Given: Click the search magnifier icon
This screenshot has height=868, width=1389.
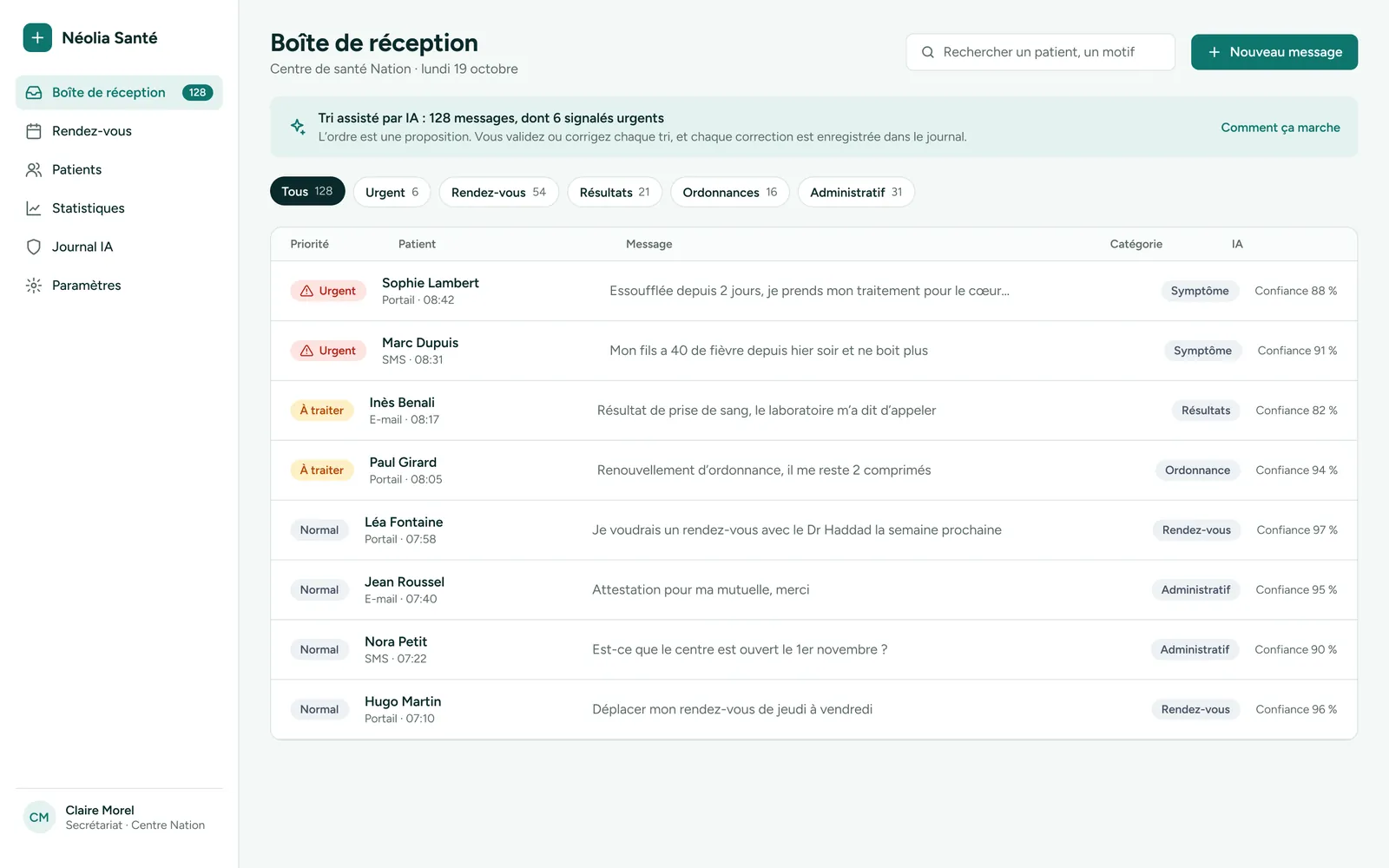Looking at the screenshot, I should point(928,52).
